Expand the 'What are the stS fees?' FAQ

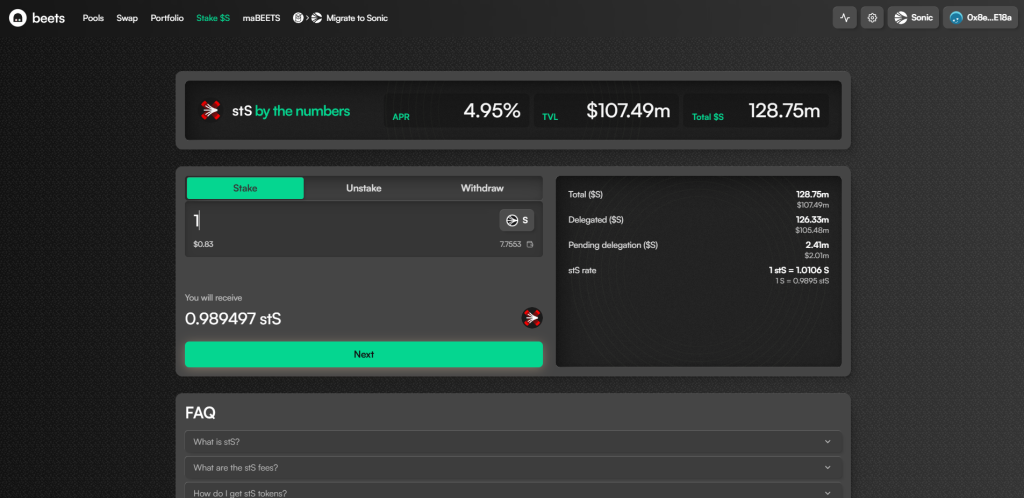[513, 468]
